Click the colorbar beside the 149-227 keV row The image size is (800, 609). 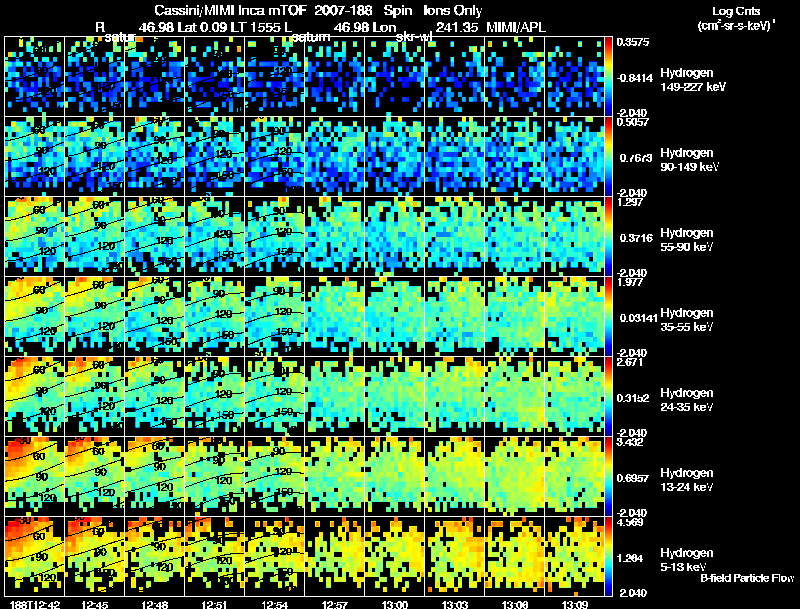(608, 76)
